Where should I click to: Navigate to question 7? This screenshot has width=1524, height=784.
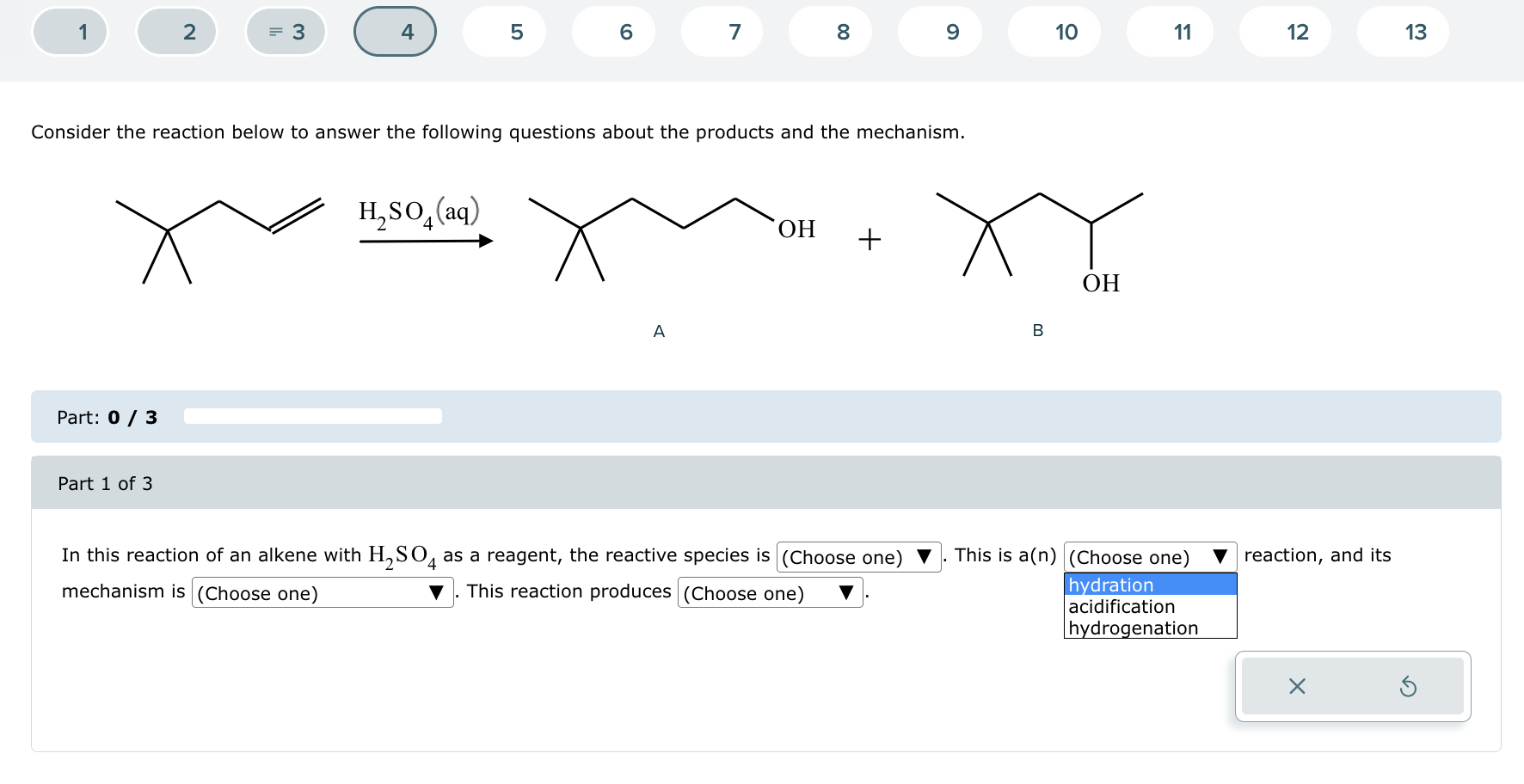pyautogui.click(x=722, y=32)
